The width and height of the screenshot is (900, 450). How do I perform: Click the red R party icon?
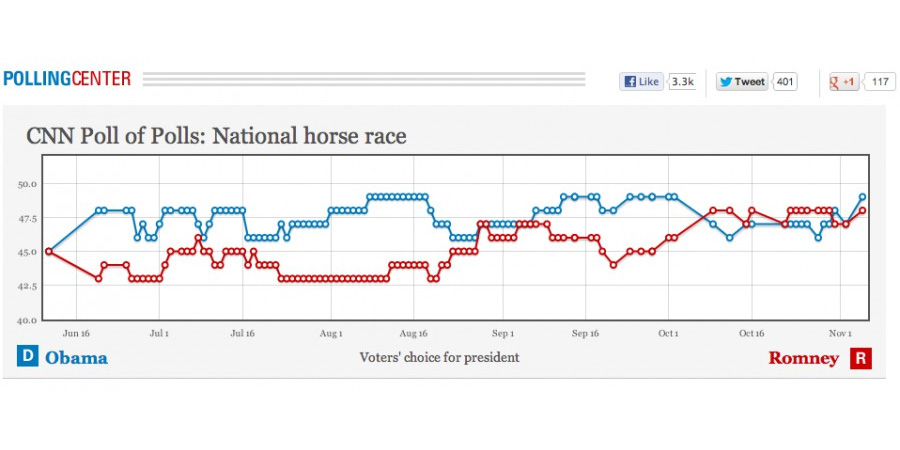pyautogui.click(x=860, y=358)
